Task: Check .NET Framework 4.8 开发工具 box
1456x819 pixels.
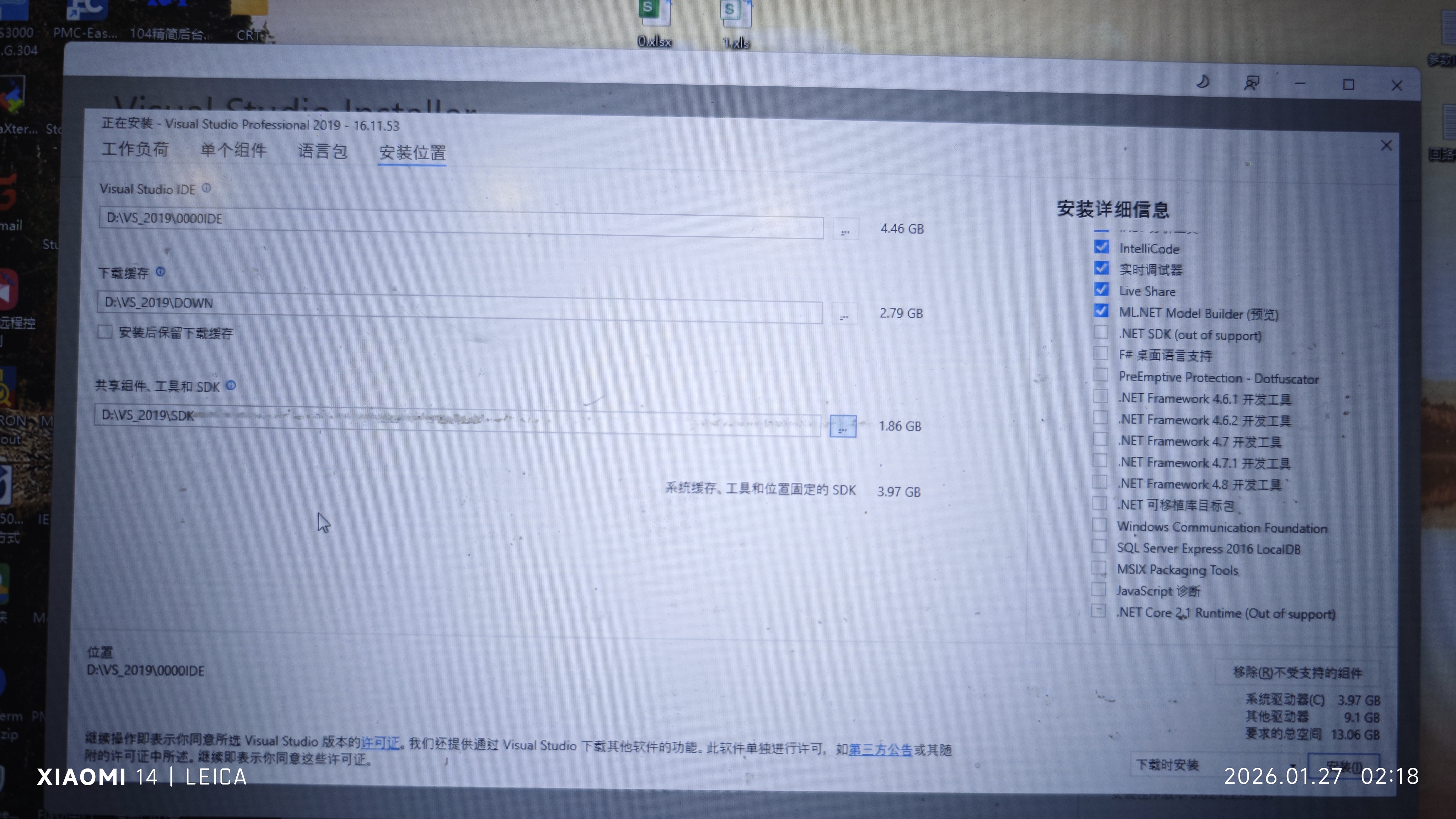Action: coord(1099,482)
